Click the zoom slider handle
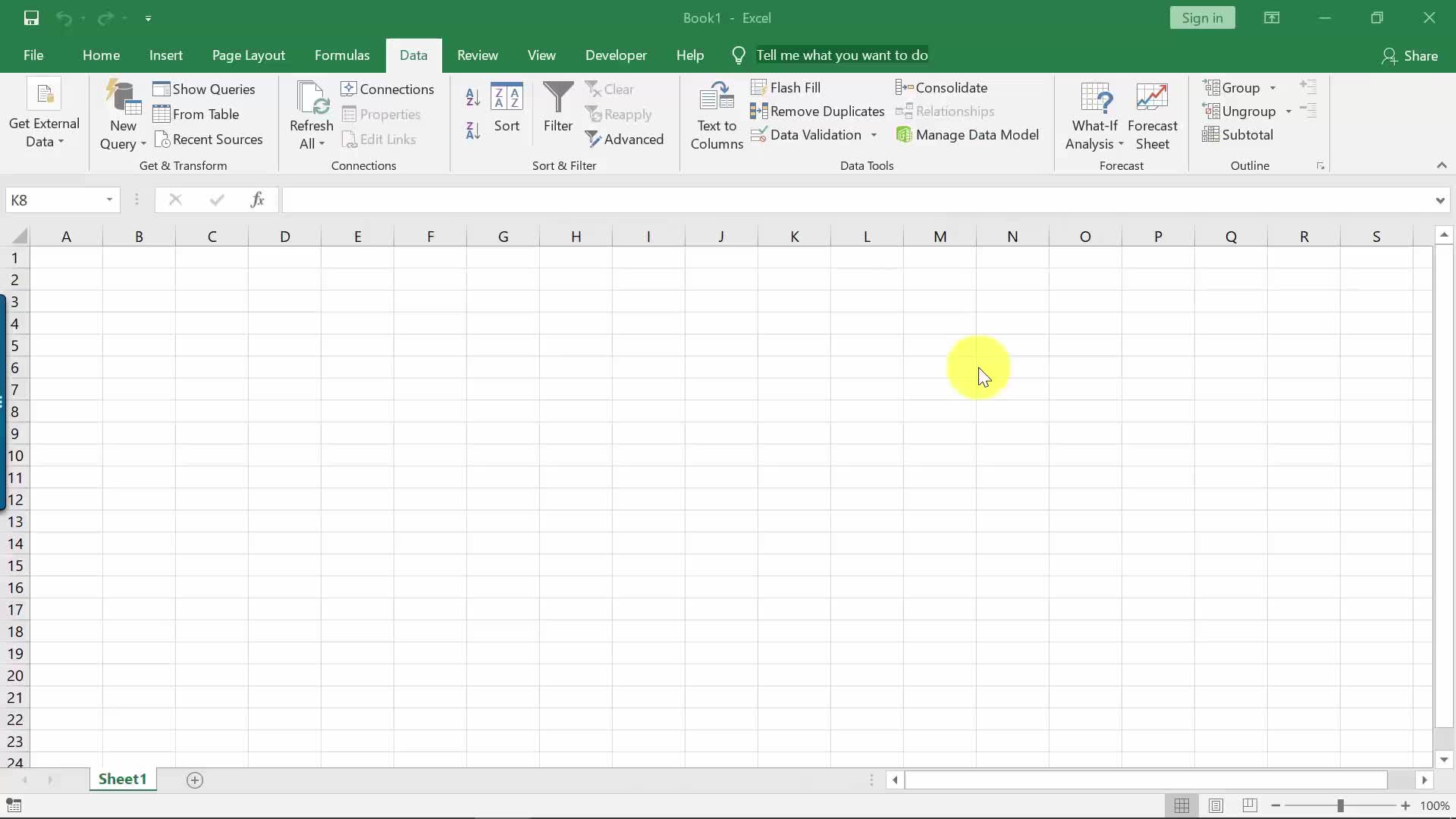 click(1340, 805)
